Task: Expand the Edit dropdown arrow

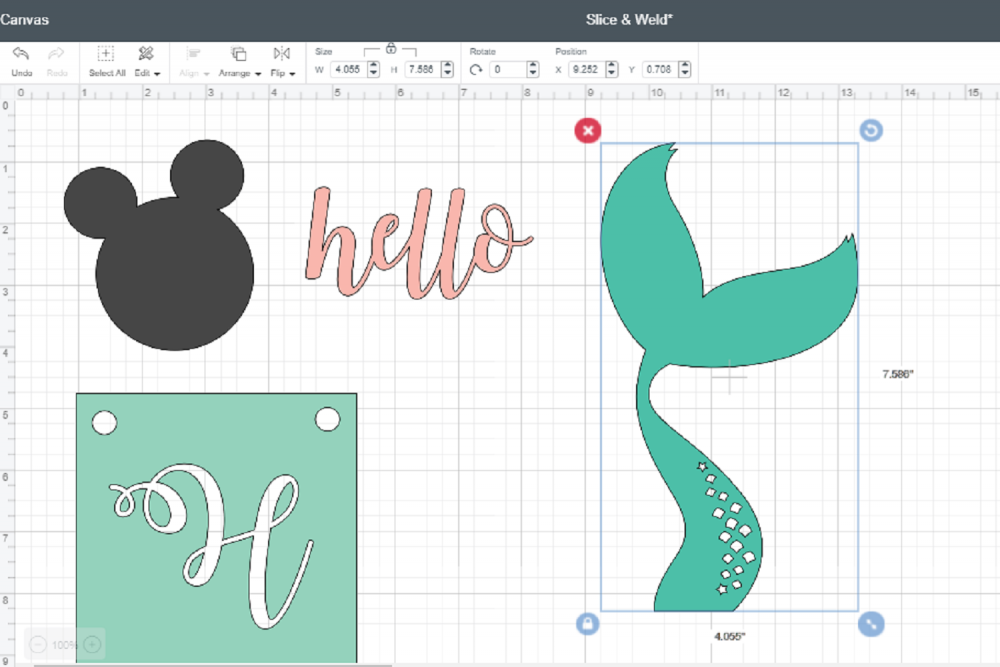Action: (x=157, y=74)
